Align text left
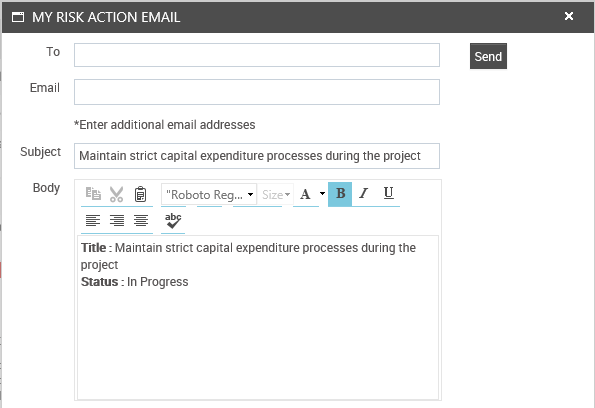 click(93, 220)
